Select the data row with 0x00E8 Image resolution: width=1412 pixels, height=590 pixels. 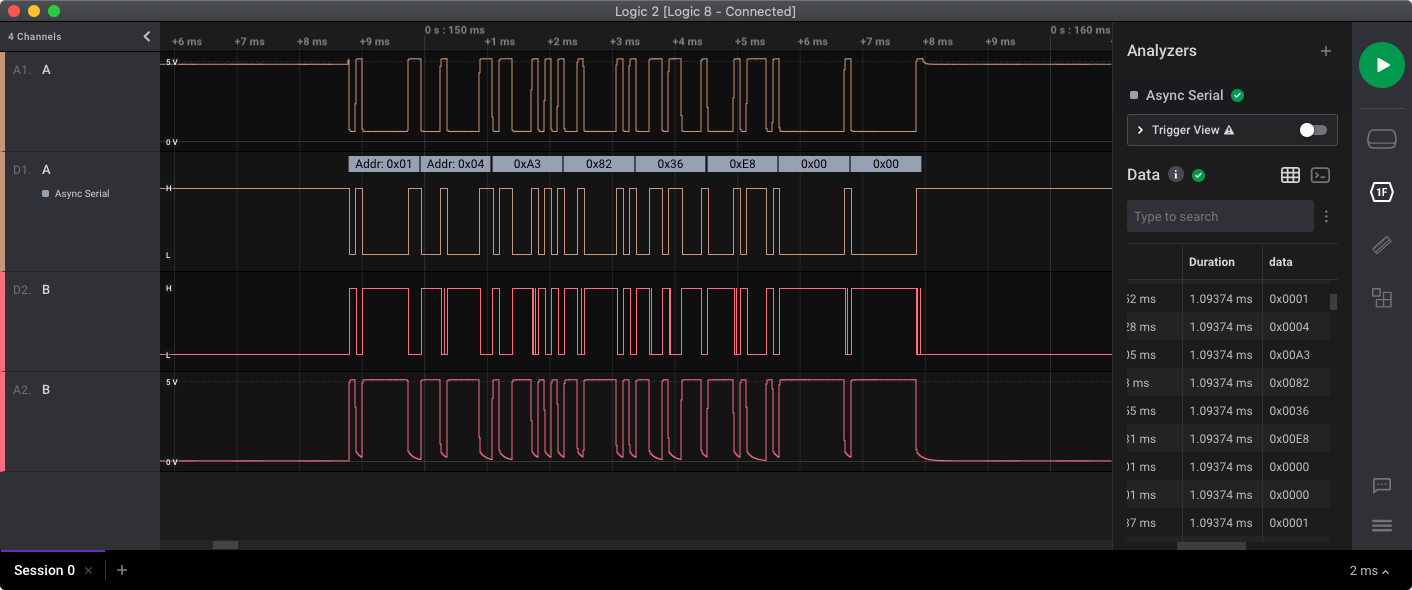1228,439
